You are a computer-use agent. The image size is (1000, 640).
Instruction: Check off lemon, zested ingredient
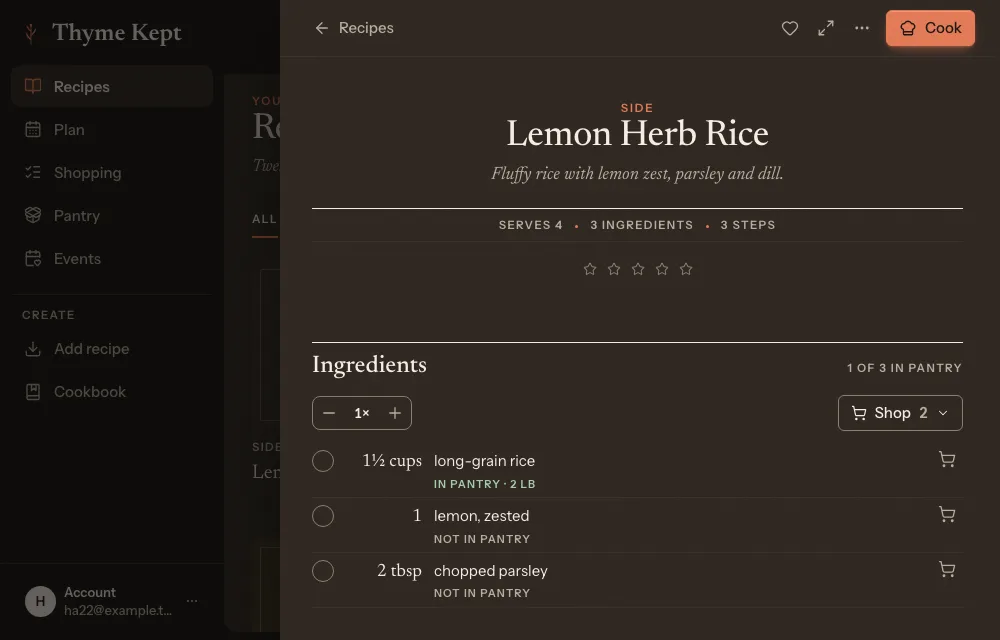[323, 516]
